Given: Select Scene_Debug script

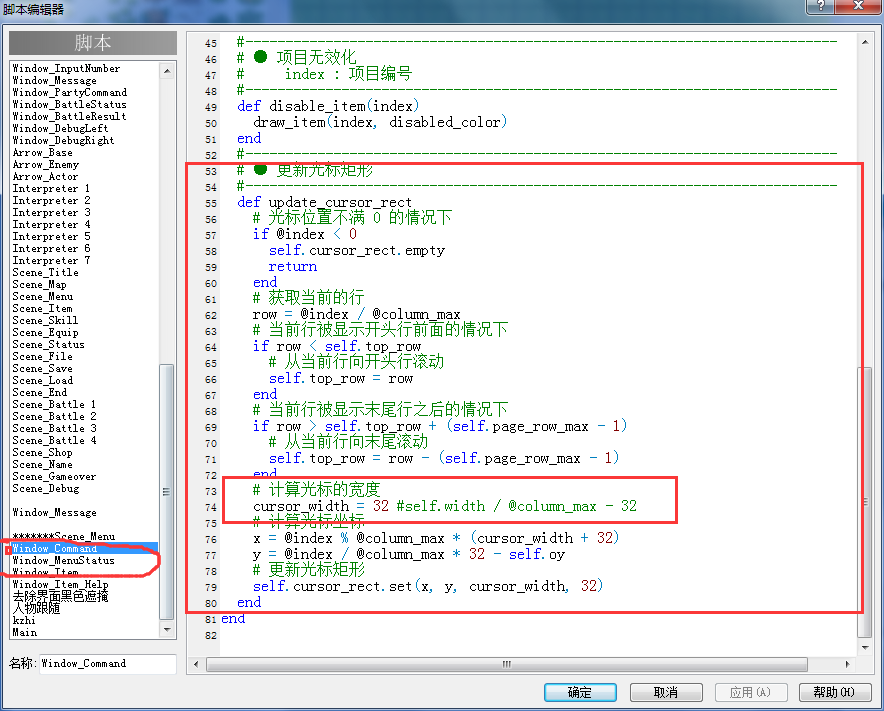Looking at the screenshot, I should [46, 488].
